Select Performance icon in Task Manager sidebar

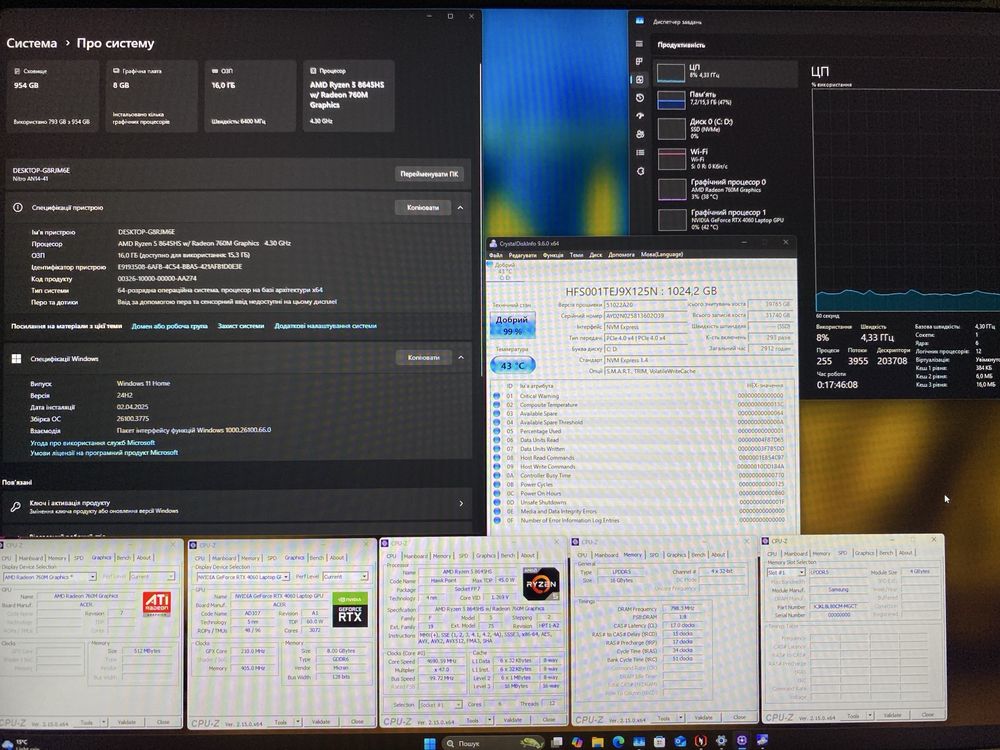point(639,79)
